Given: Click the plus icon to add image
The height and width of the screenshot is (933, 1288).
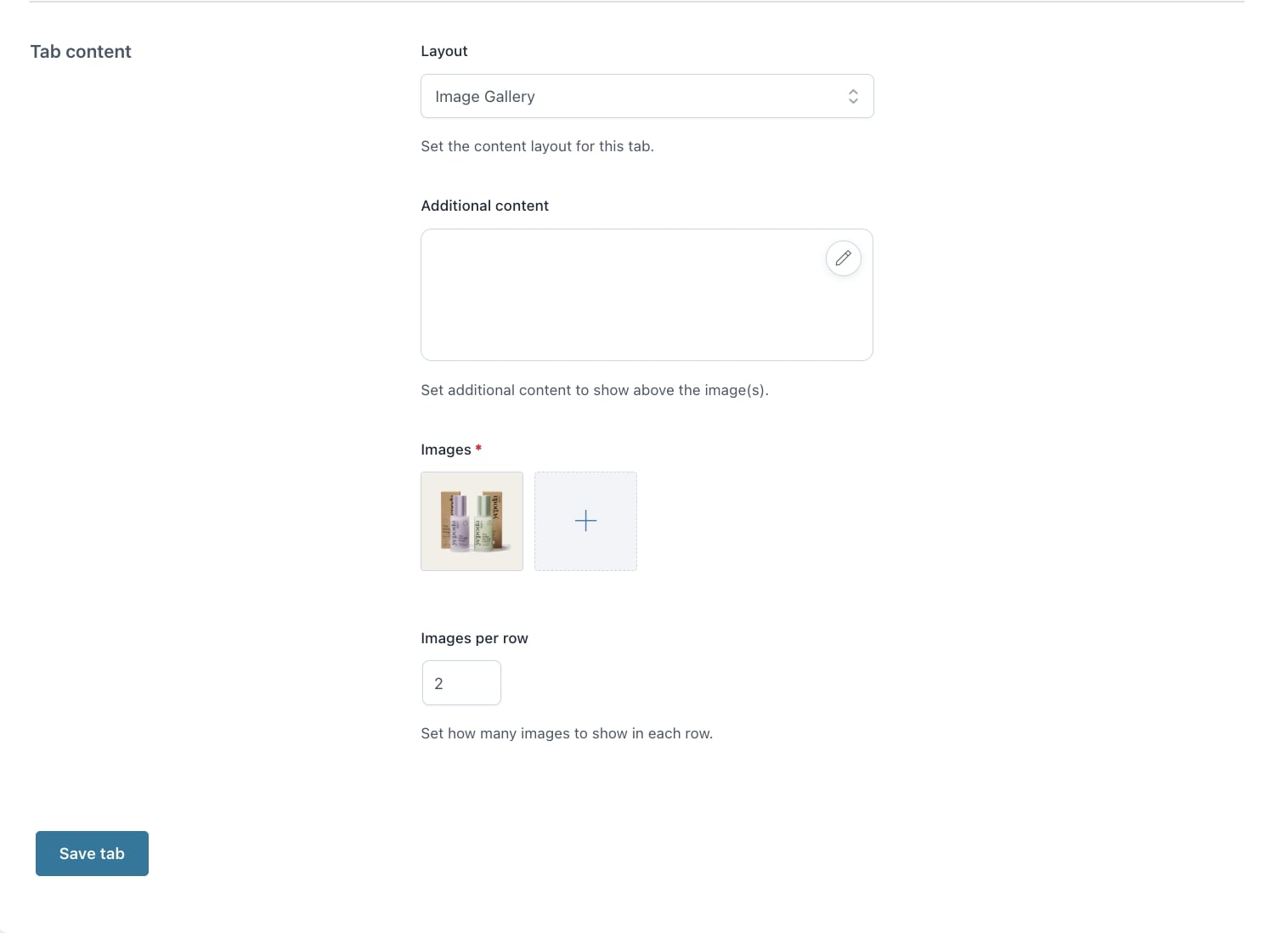Looking at the screenshot, I should coord(585,521).
